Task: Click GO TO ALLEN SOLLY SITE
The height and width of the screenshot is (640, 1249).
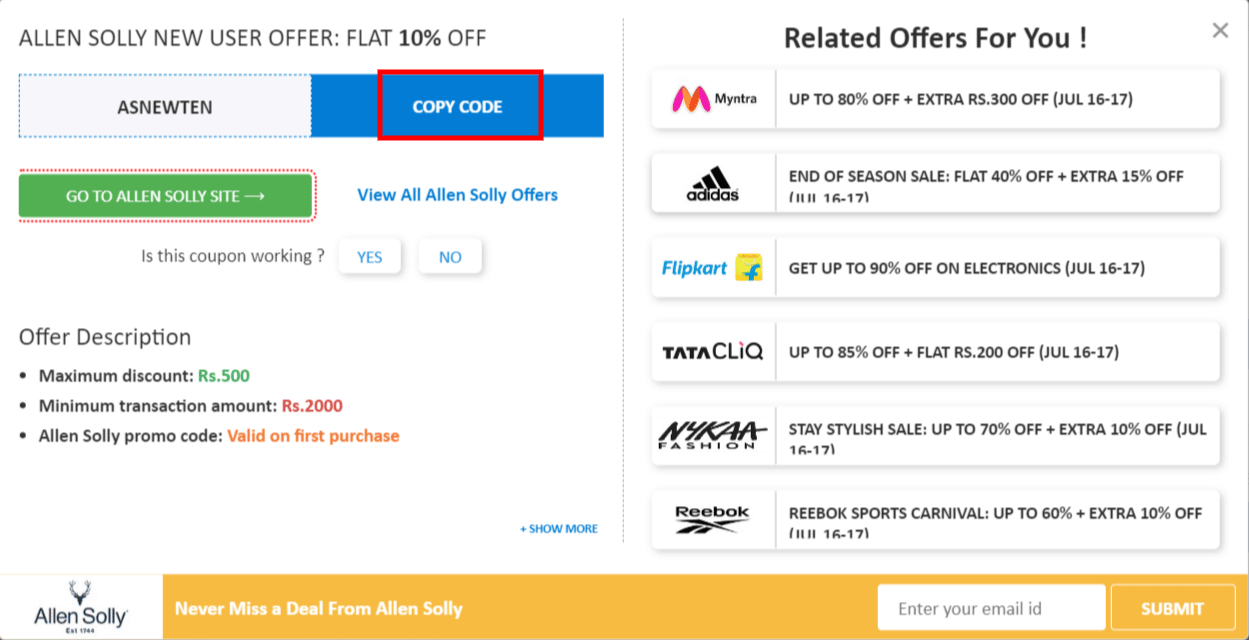Action: 165,195
